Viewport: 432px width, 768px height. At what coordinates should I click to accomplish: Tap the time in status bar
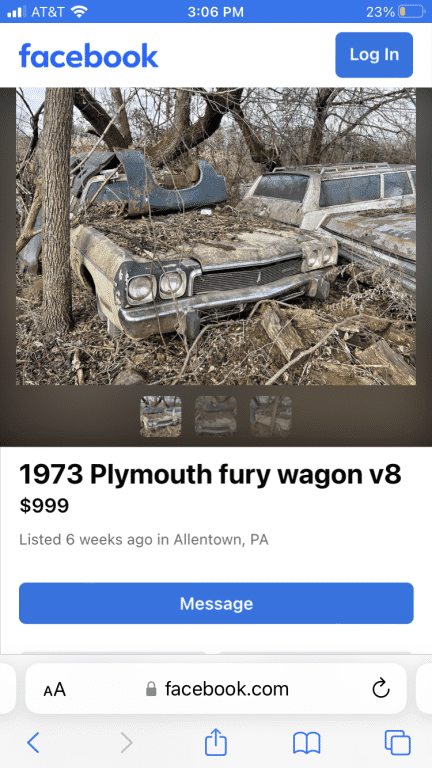216,12
